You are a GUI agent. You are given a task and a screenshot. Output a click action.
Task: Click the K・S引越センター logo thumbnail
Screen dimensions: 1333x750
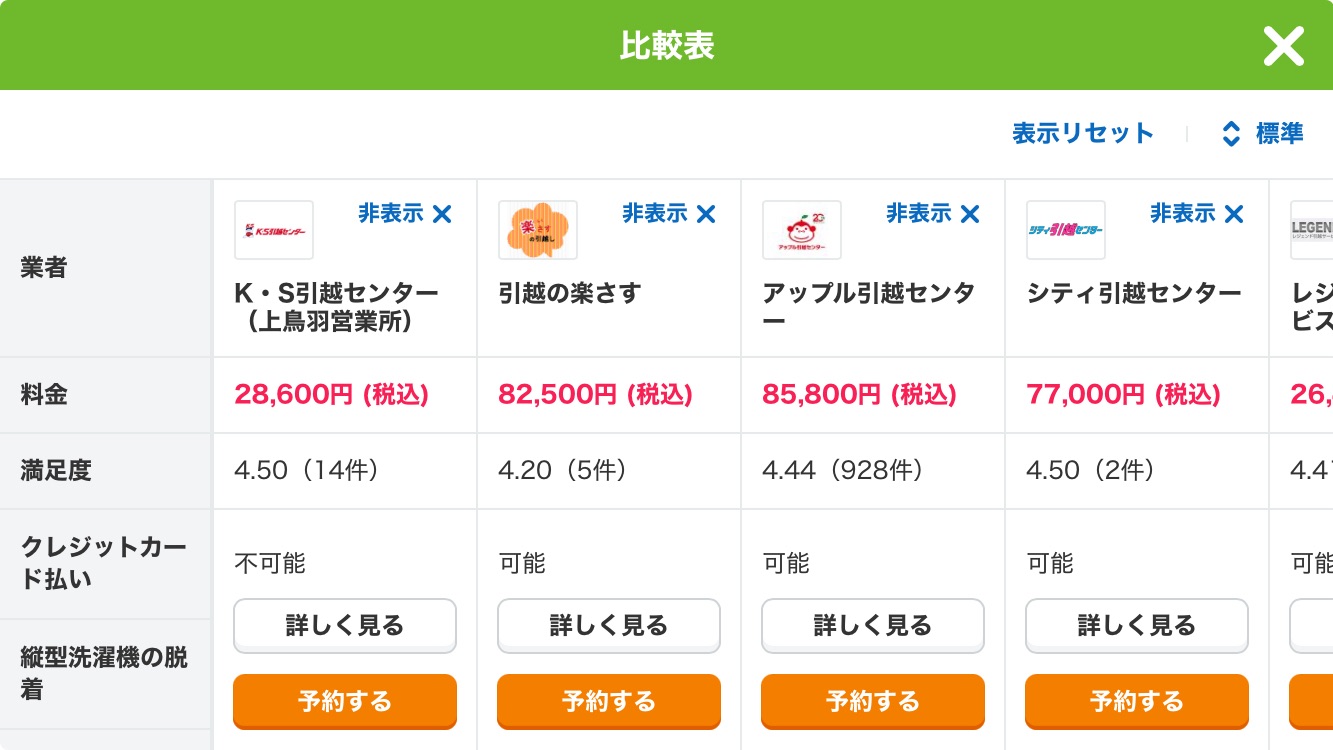(x=273, y=230)
